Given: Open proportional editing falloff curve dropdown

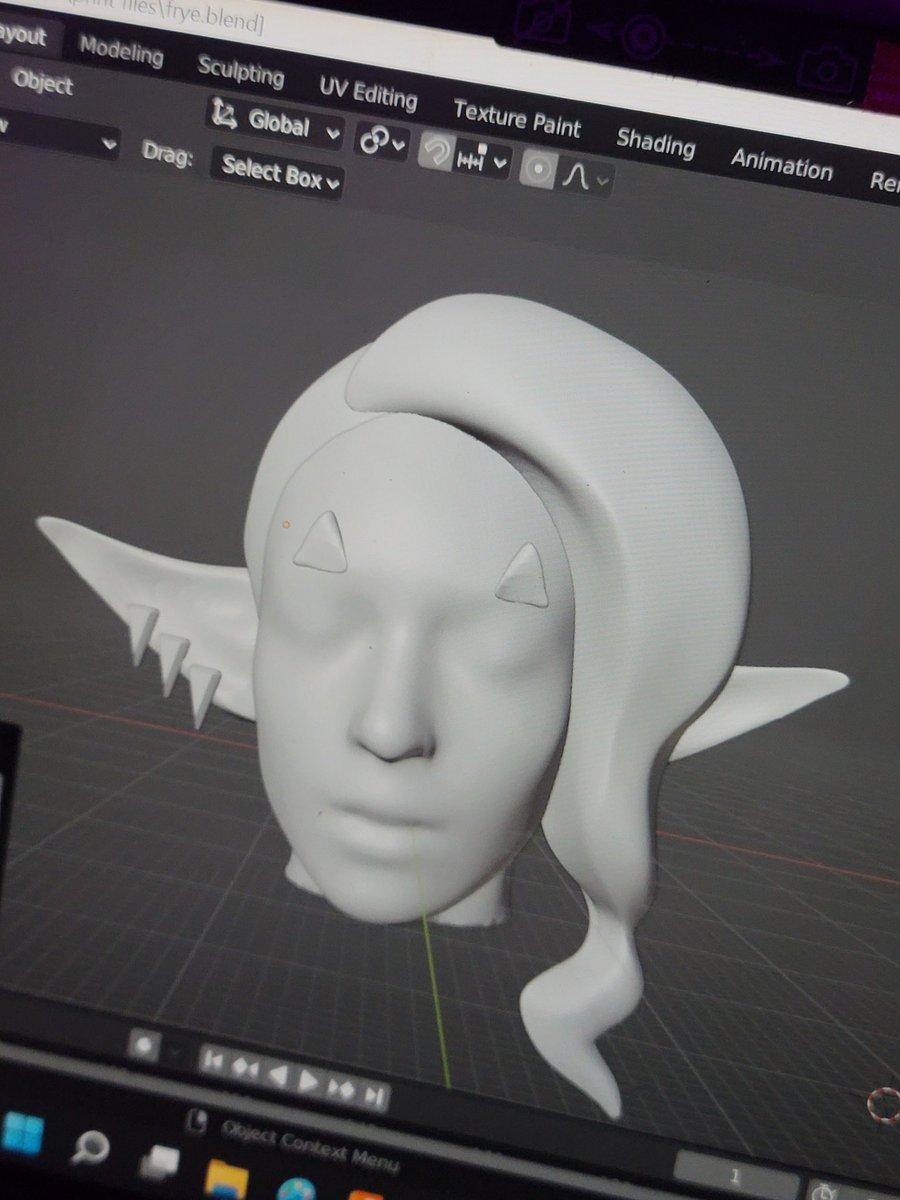Looking at the screenshot, I should (x=585, y=176).
